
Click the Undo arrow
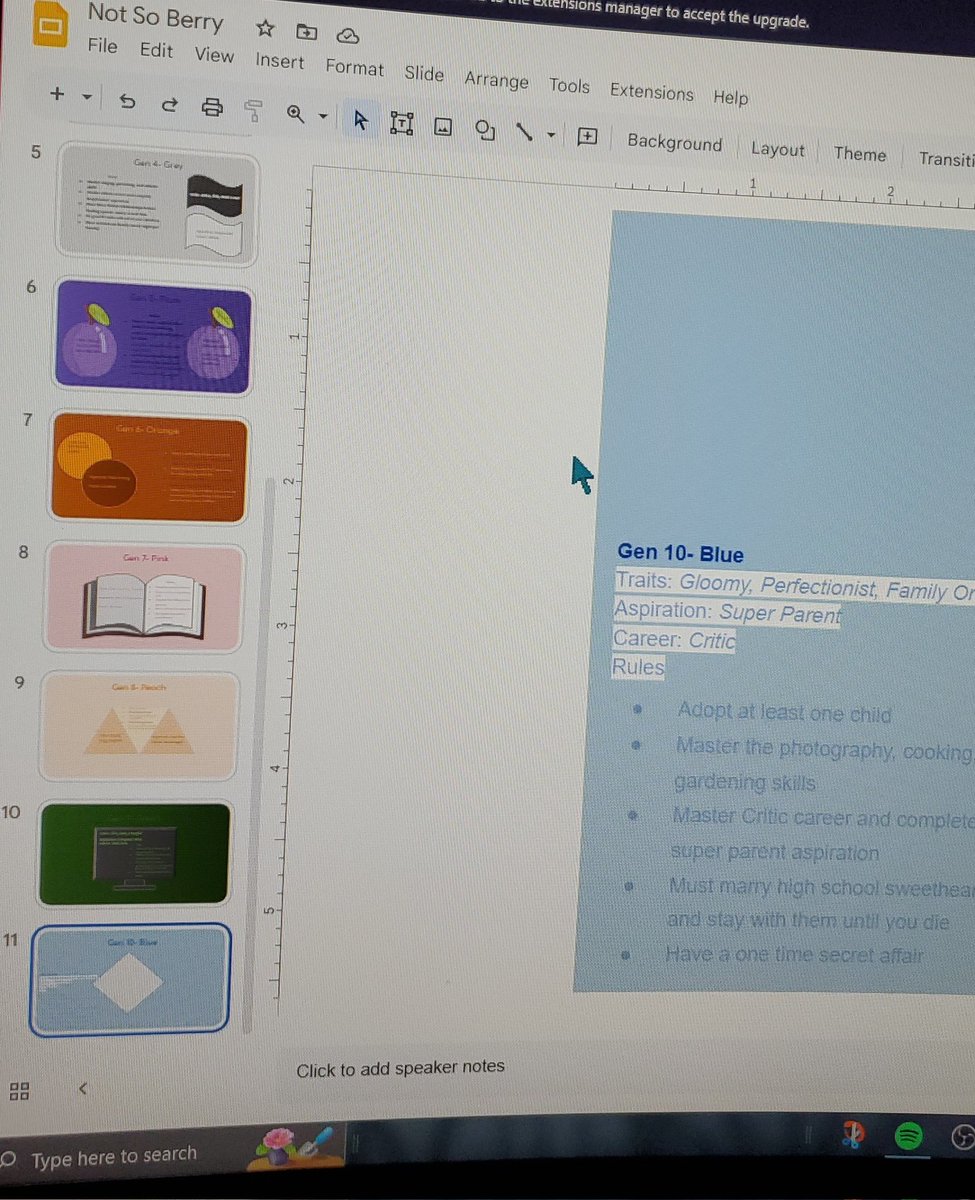pos(127,101)
